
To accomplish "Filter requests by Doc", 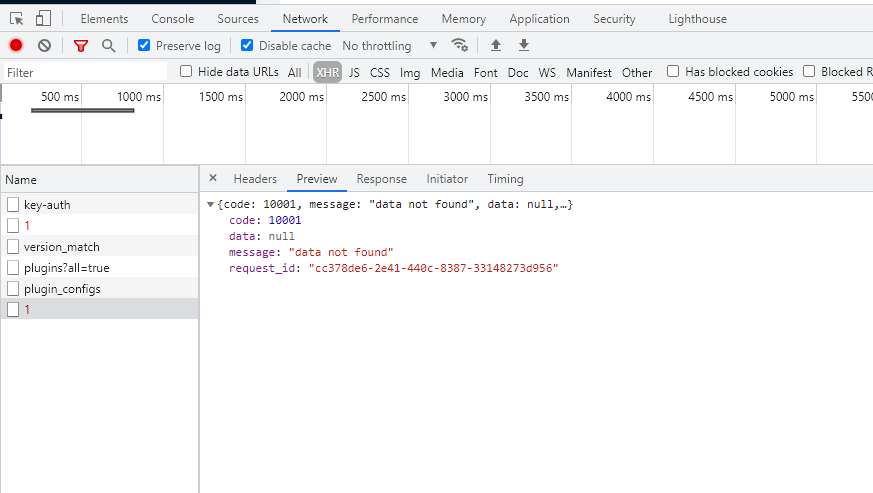I will (x=518, y=72).
